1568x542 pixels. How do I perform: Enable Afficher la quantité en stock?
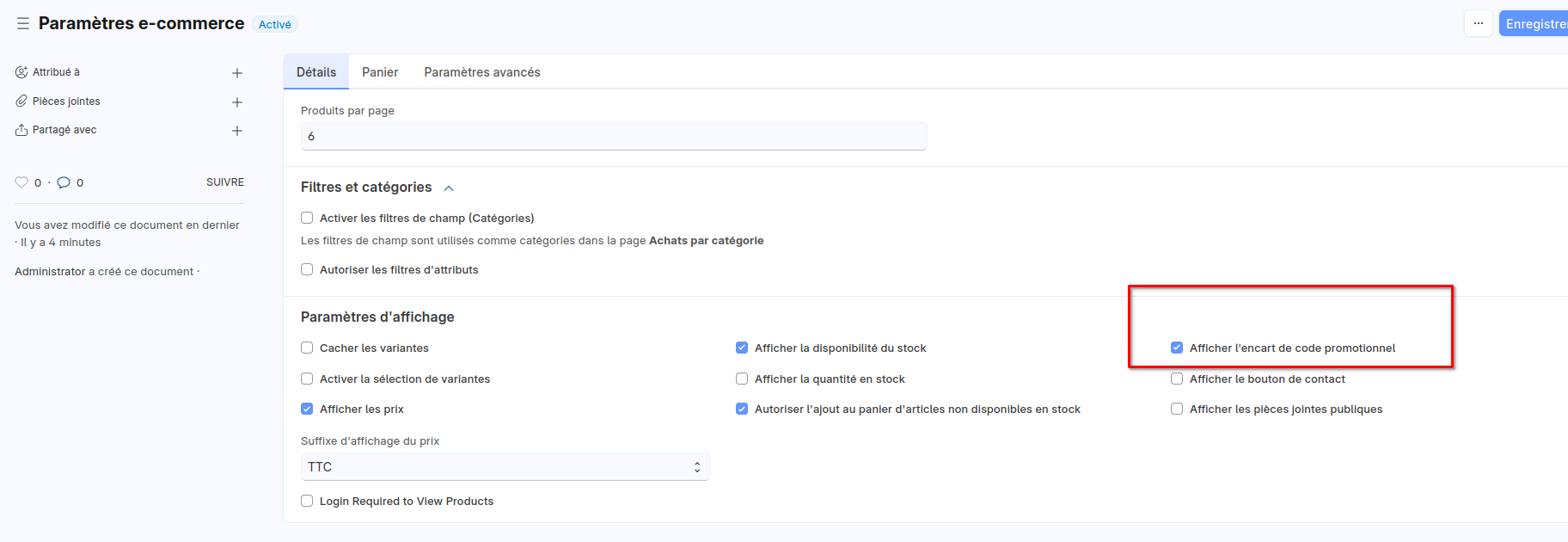(x=742, y=379)
